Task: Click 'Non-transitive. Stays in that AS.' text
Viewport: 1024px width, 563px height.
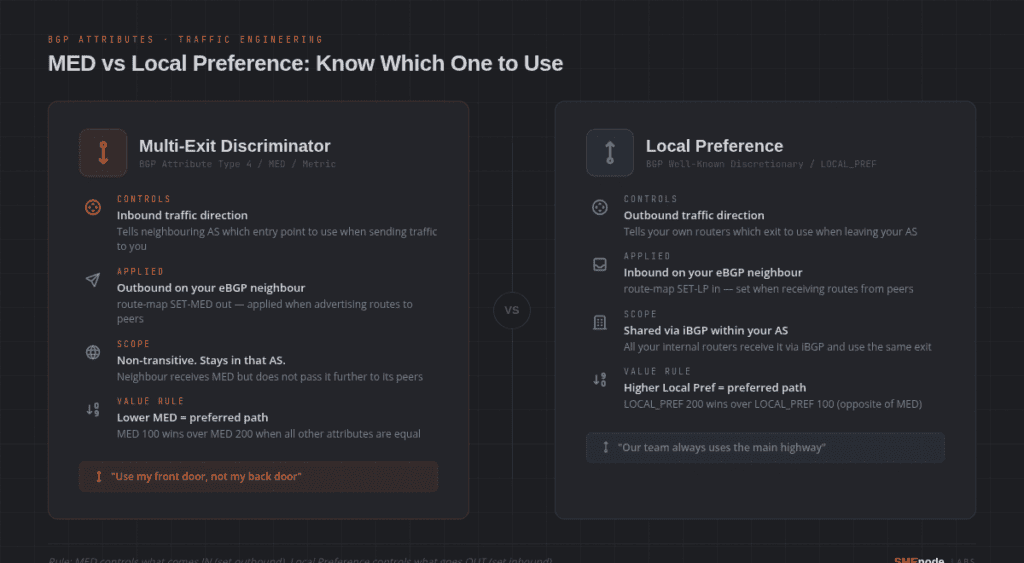Action: pyautogui.click(x=201, y=360)
